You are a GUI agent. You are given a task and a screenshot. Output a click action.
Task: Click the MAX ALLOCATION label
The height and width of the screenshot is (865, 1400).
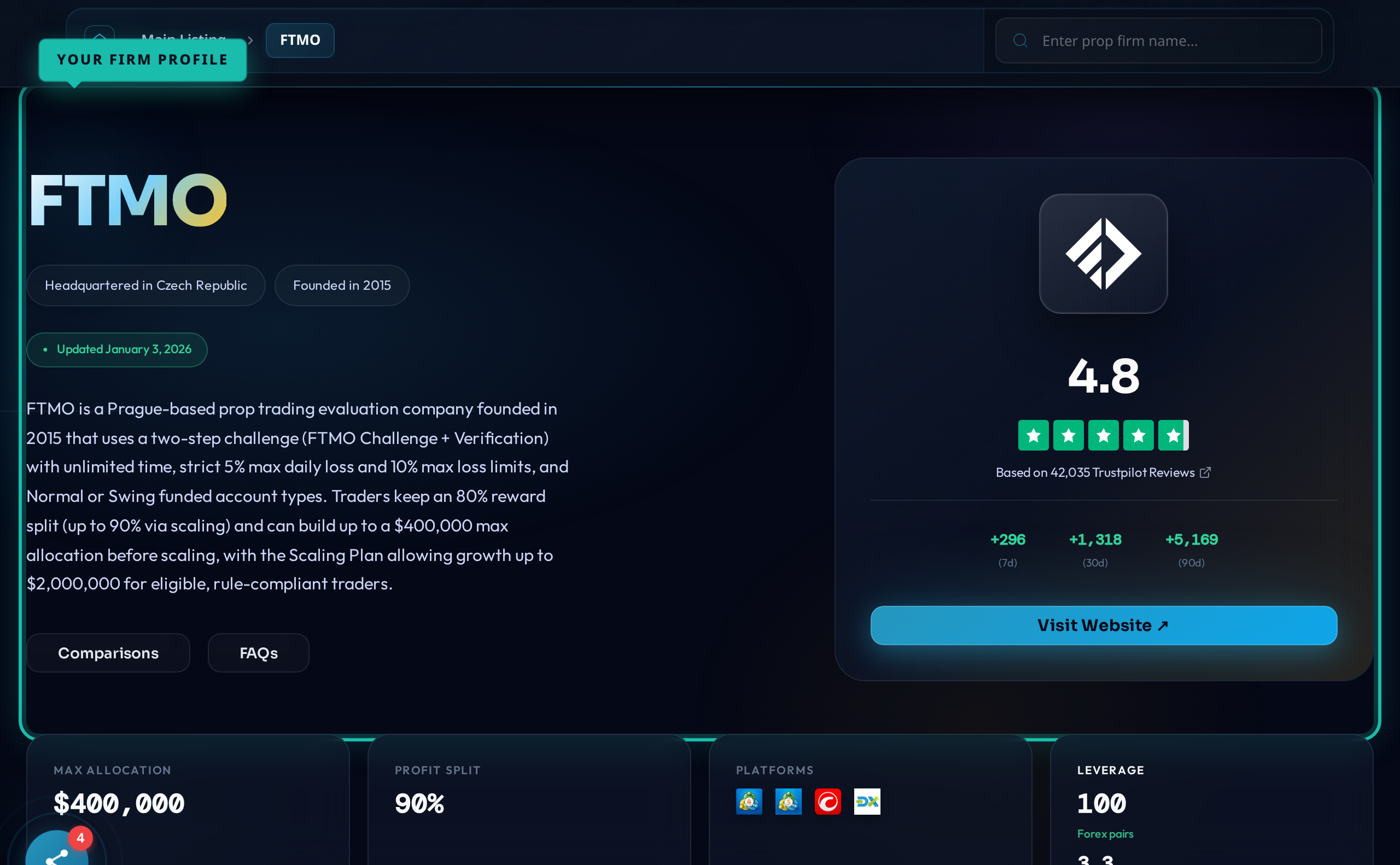[113, 770]
